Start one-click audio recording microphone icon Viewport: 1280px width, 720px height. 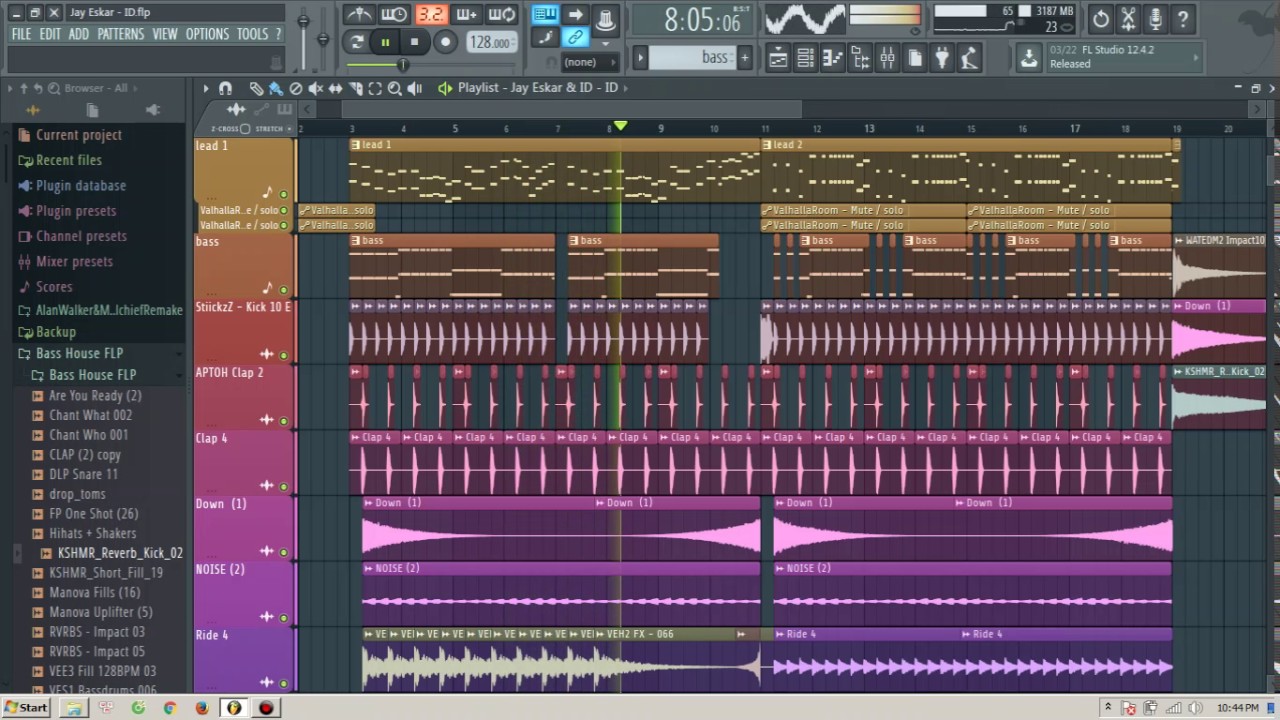[x=1155, y=18]
